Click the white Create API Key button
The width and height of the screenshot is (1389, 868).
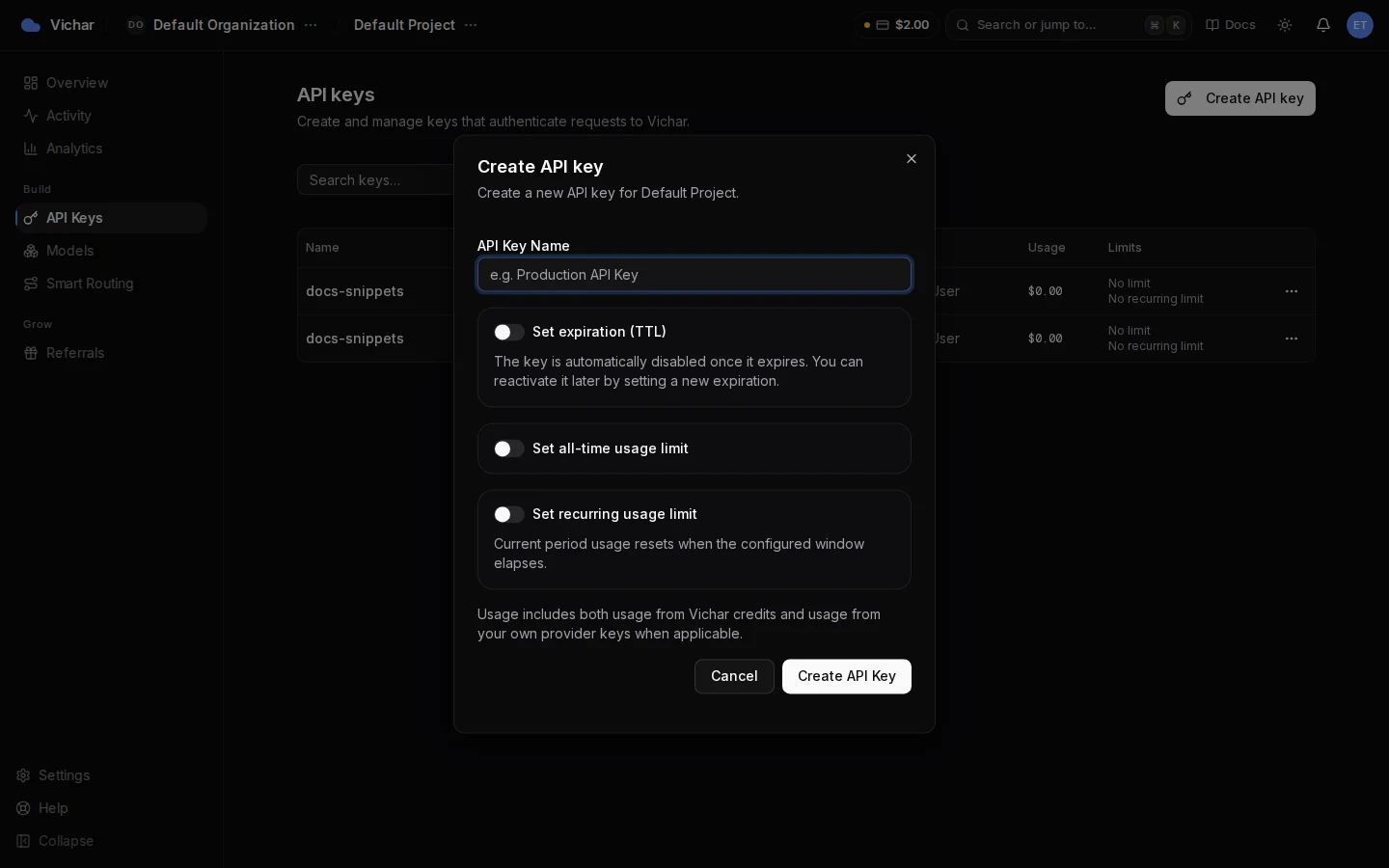[847, 676]
